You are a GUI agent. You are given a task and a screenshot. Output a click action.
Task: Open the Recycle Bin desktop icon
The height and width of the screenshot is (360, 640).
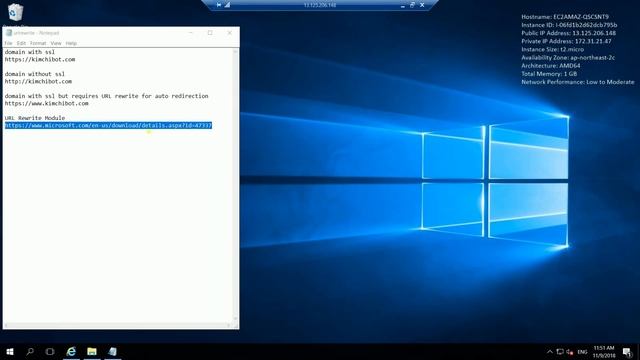click(15, 12)
